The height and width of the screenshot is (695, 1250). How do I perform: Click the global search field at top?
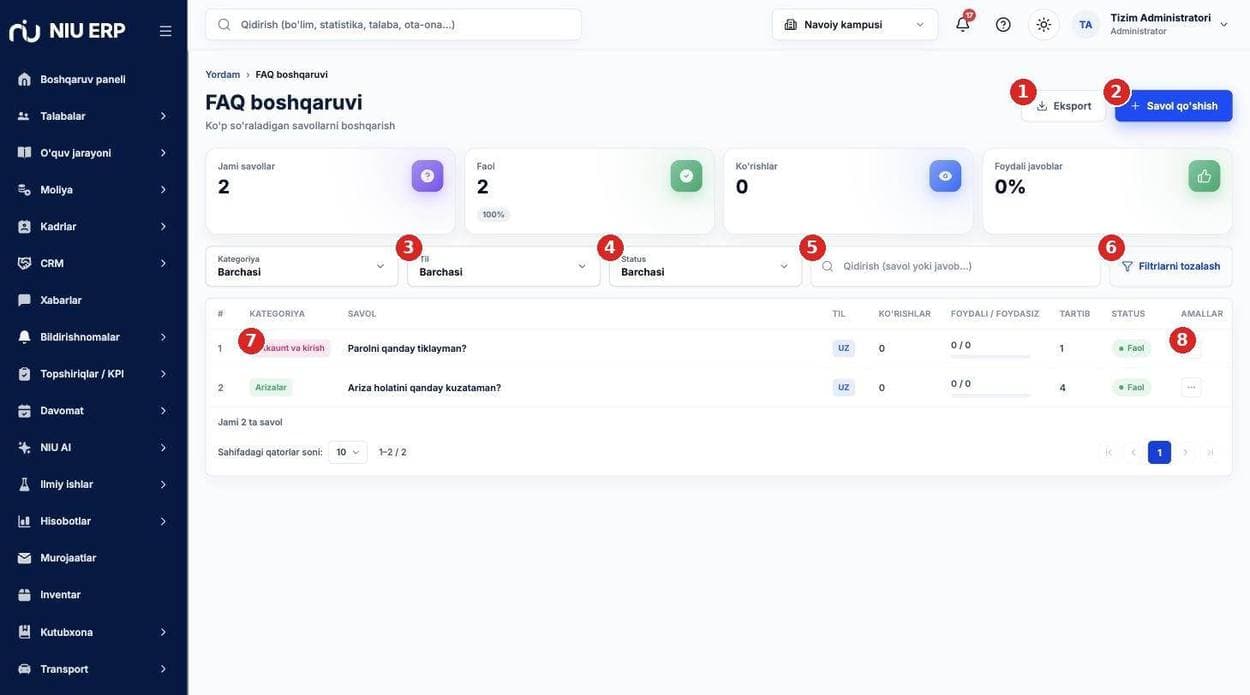click(393, 24)
